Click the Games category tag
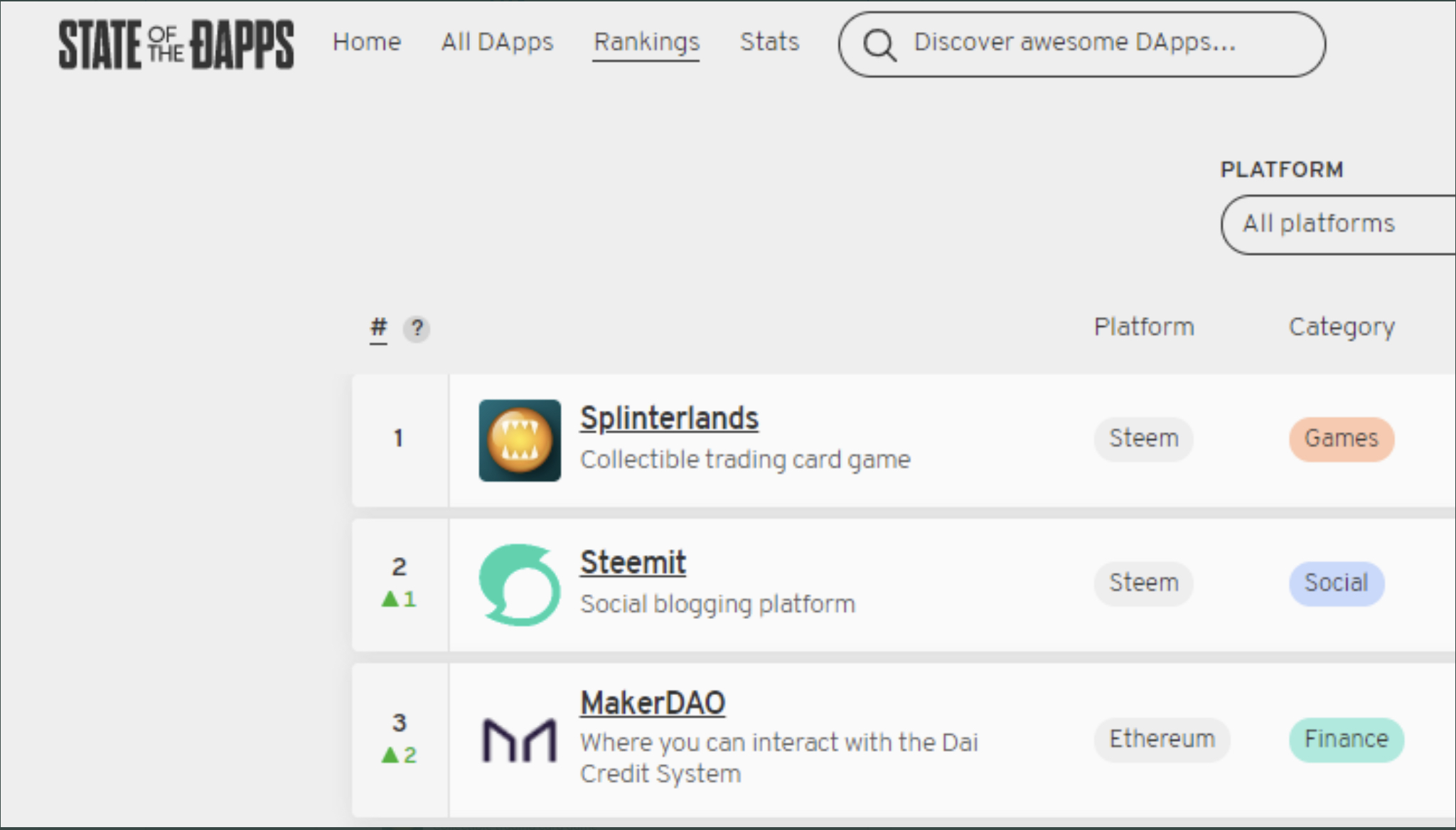The image size is (1456, 830). 1341,438
